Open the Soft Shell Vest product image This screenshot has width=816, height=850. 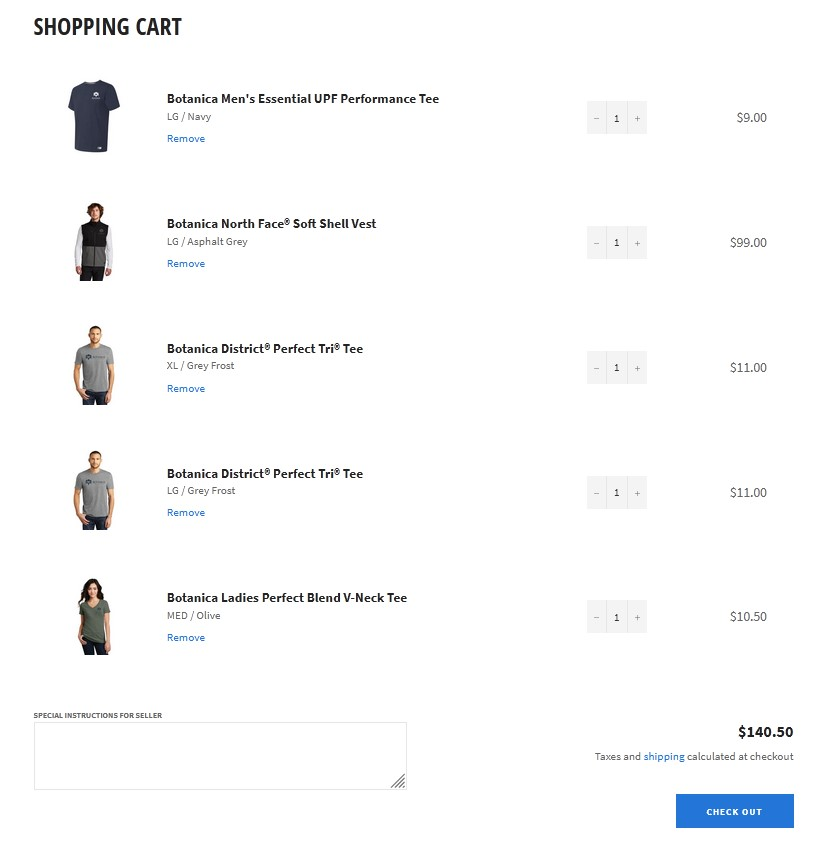94,242
